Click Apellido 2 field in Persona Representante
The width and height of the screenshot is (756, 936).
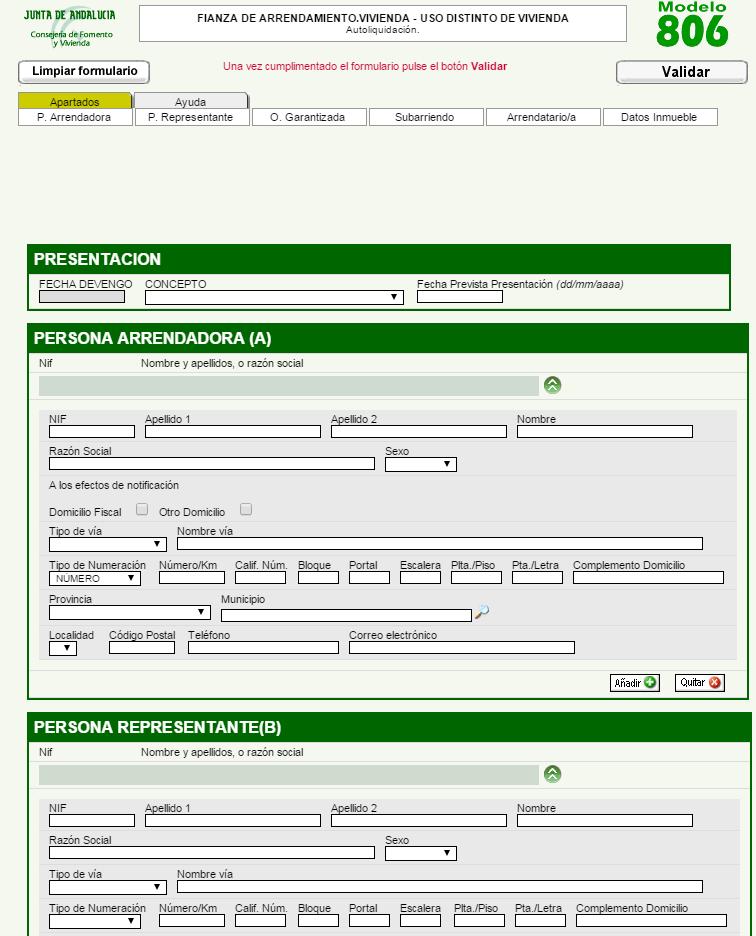pyautogui.click(x=419, y=821)
